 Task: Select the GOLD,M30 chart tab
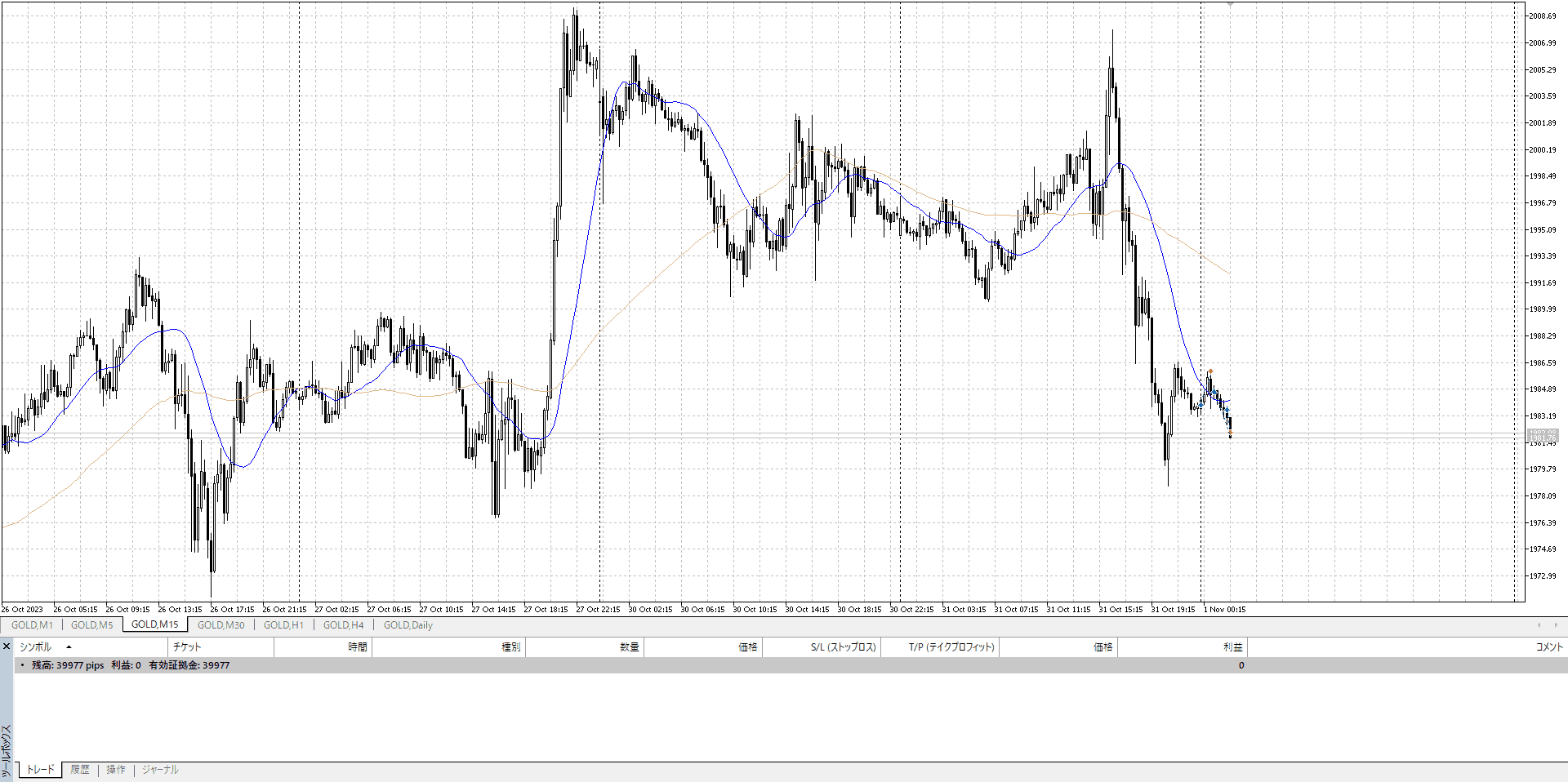pos(220,625)
